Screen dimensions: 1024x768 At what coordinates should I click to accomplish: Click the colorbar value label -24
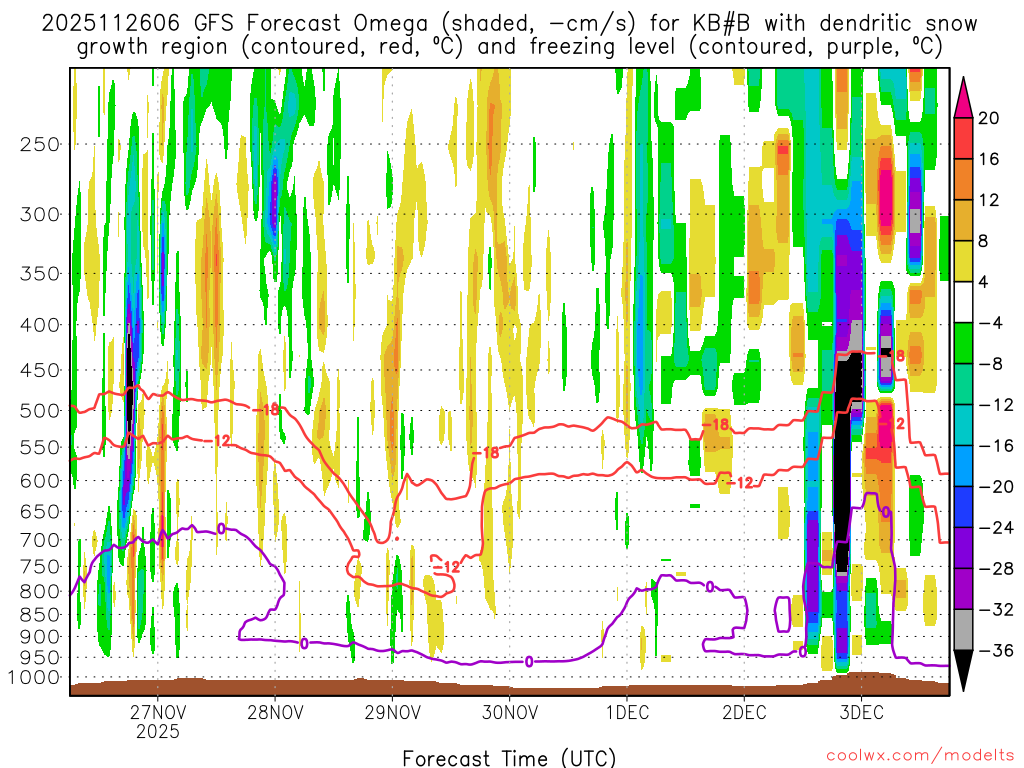point(996,528)
